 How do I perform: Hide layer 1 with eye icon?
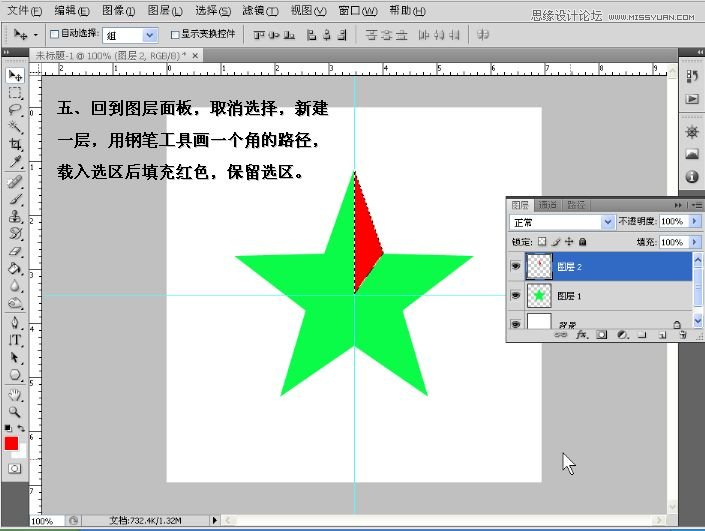click(516, 295)
